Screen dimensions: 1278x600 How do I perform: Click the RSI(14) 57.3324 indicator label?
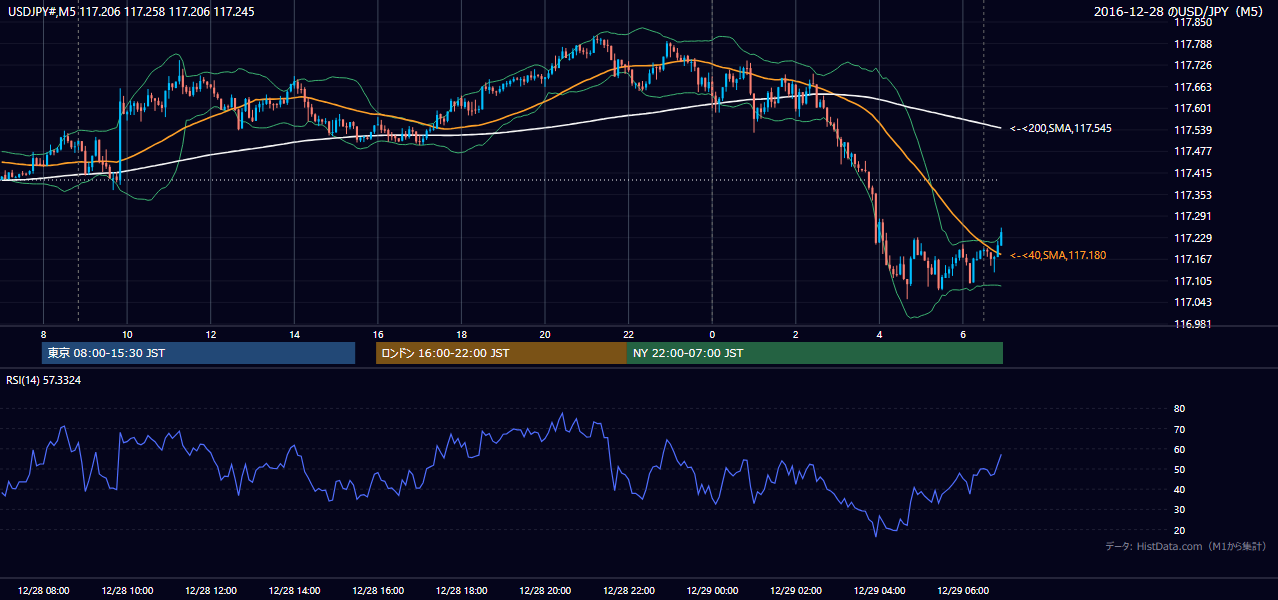click(43, 380)
